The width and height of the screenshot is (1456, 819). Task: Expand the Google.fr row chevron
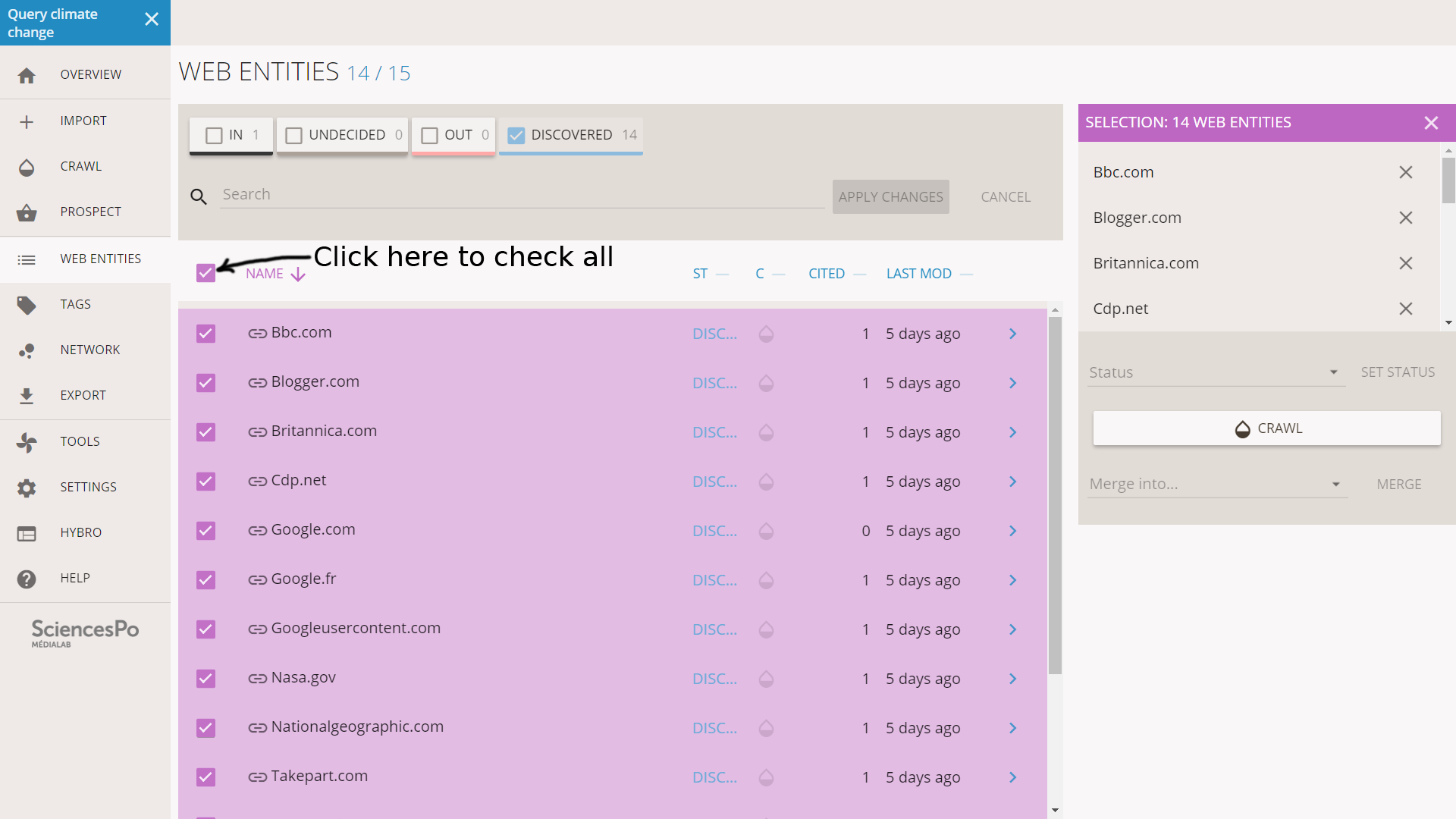pos(1012,580)
